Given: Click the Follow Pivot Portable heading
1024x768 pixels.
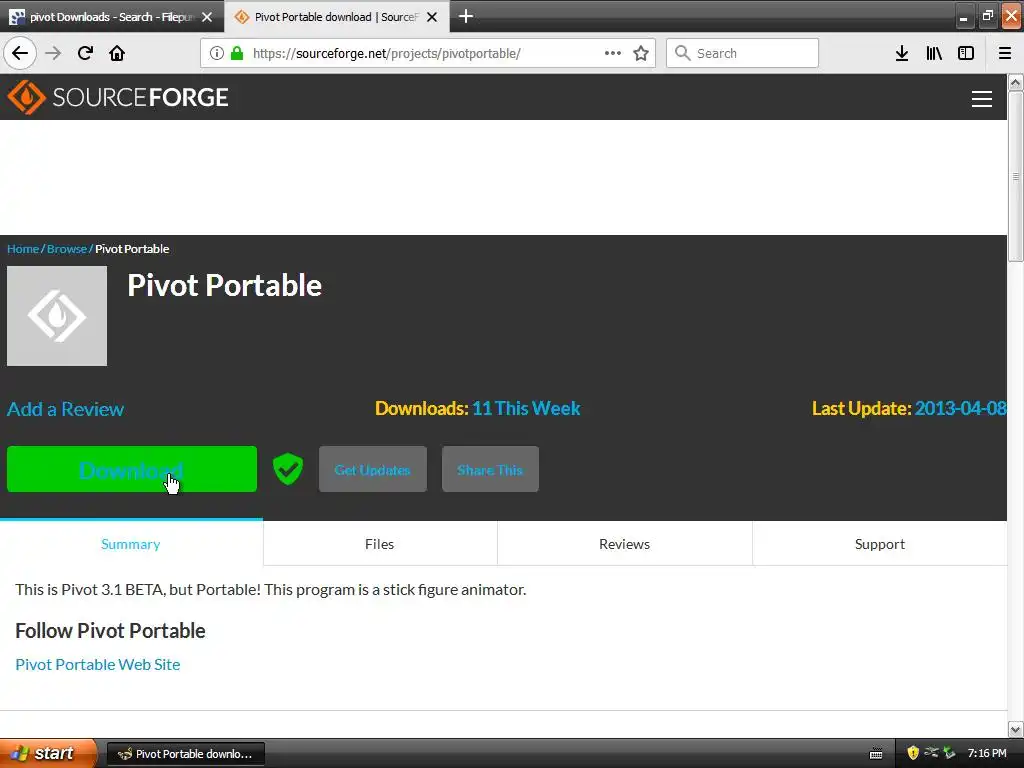Looking at the screenshot, I should 110,630.
